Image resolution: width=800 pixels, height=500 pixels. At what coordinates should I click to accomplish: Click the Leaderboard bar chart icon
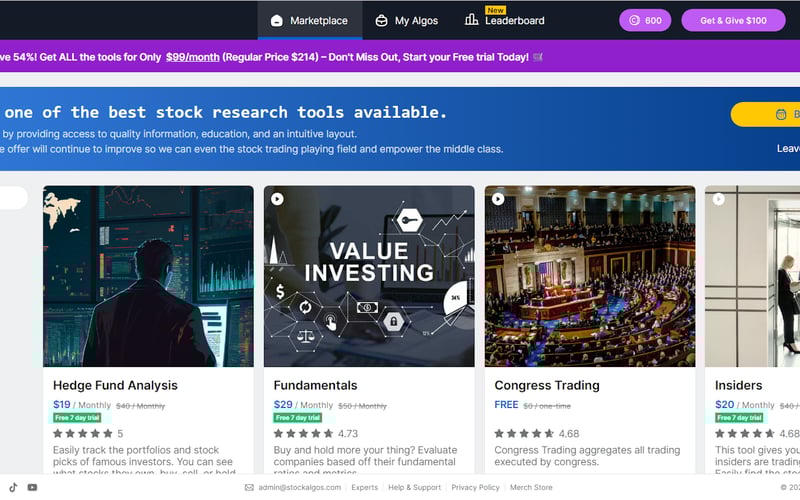[471, 19]
